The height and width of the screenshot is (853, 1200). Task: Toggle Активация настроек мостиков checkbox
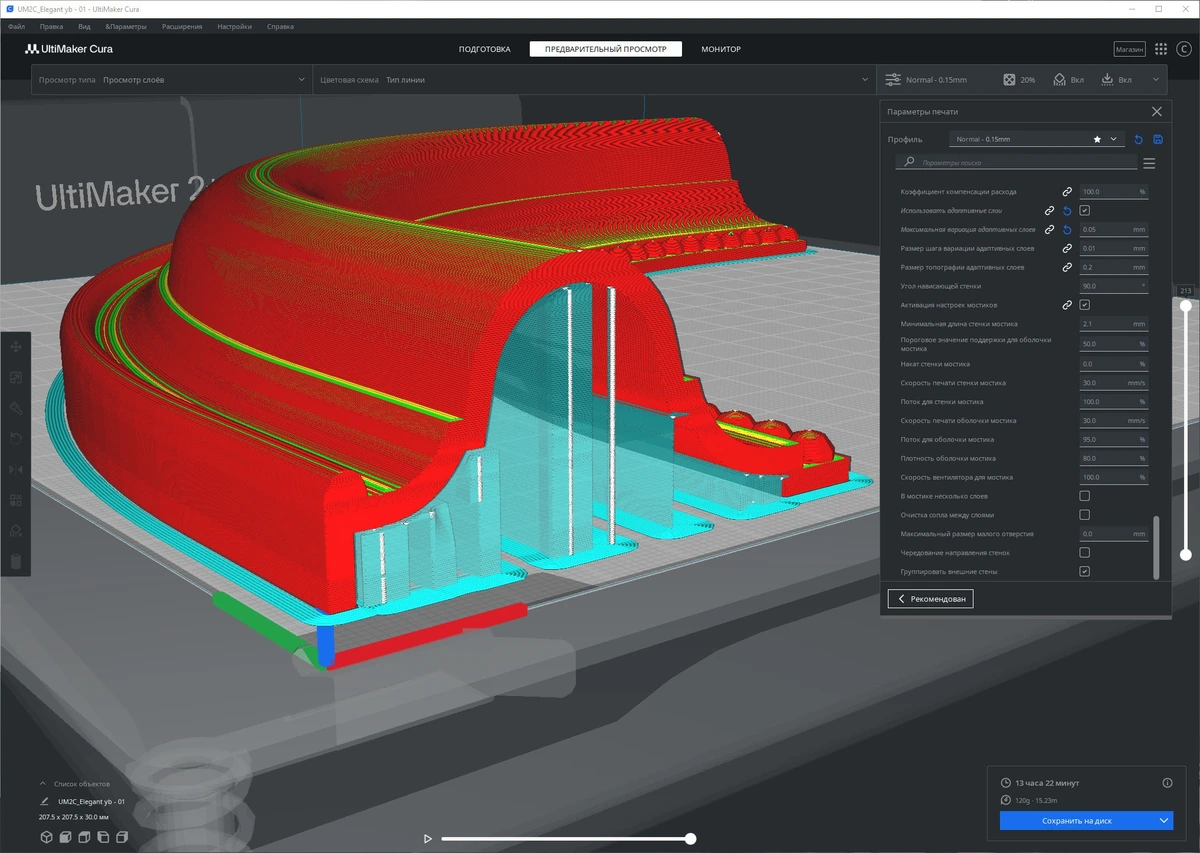(1085, 305)
